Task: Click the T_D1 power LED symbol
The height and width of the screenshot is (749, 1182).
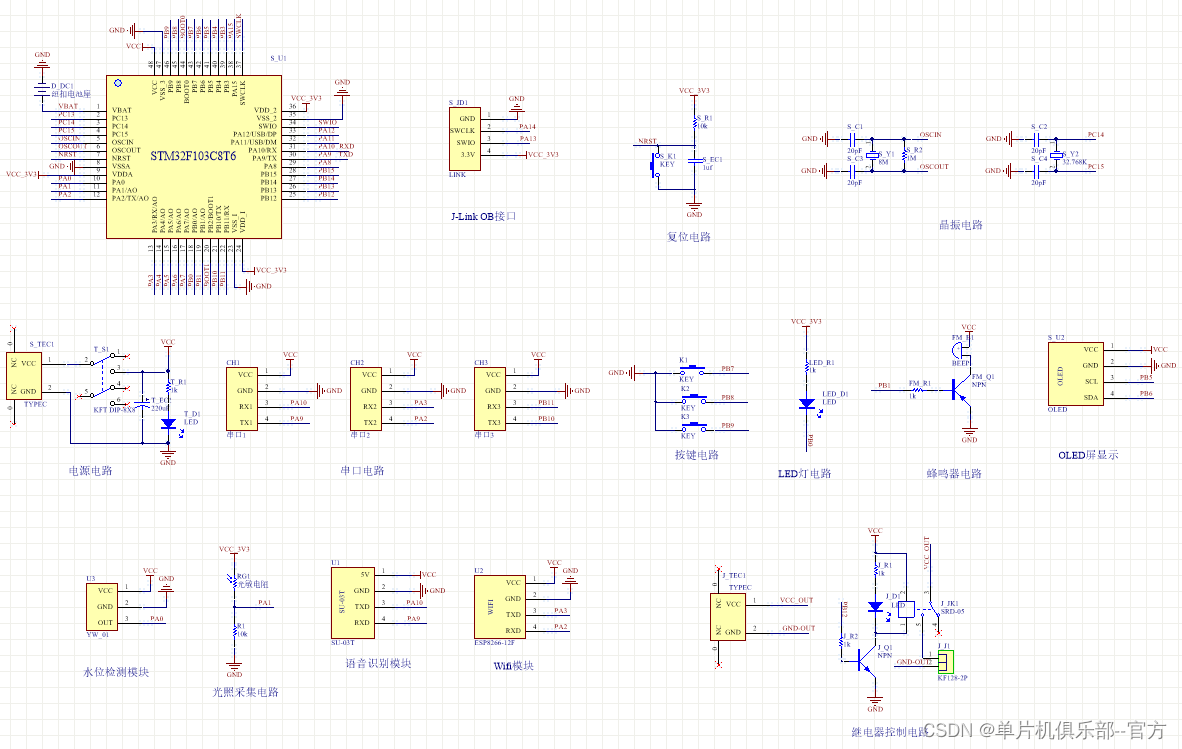Action: tap(168, 423)
